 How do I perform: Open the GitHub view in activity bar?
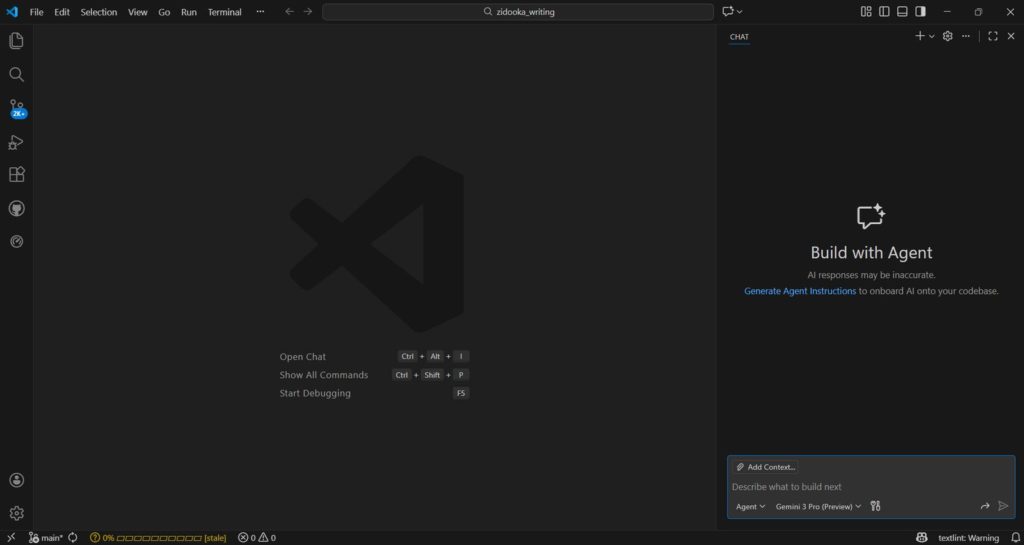(16, 208)
